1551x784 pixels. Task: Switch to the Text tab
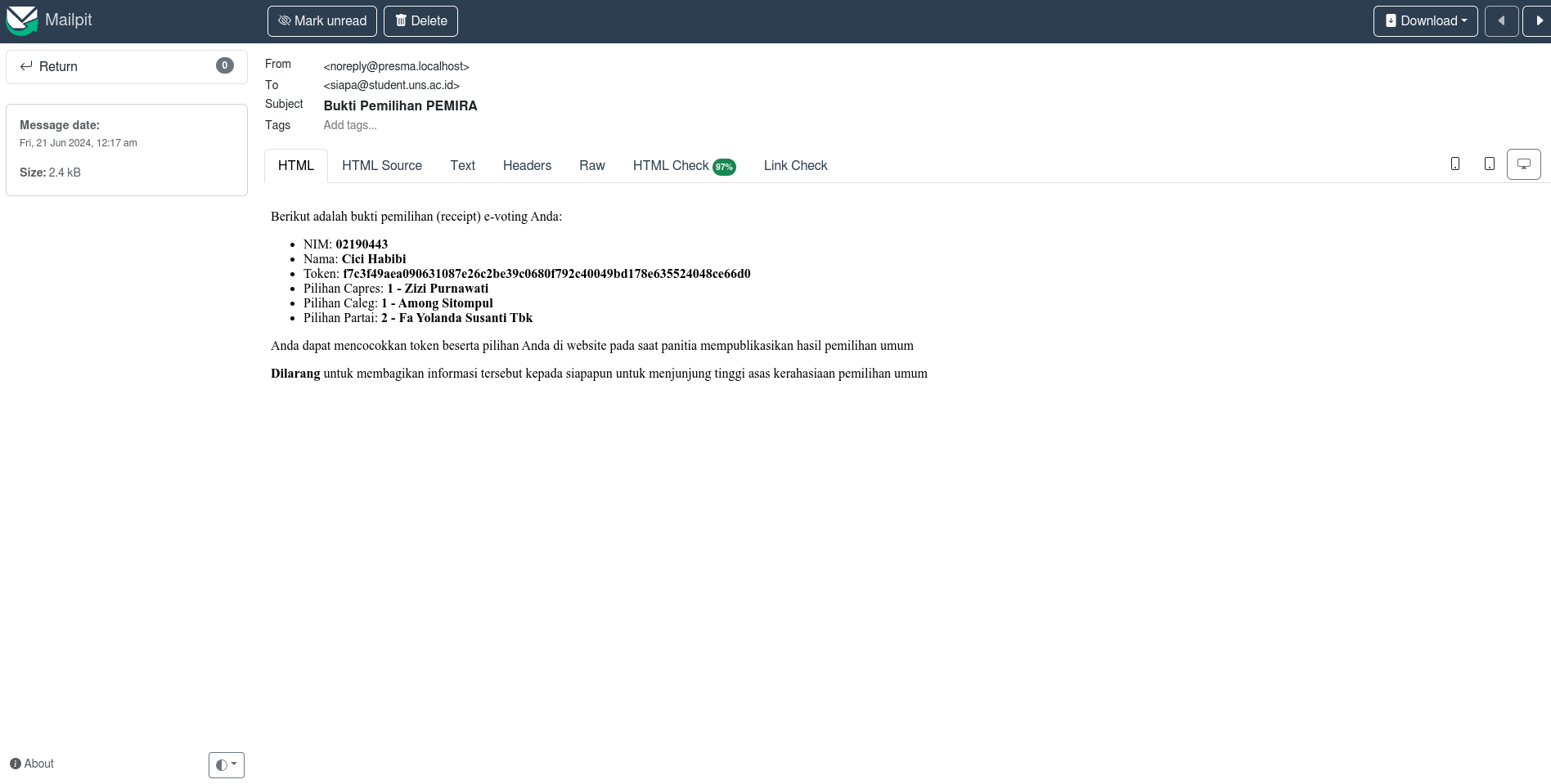click(x=462, y=166)
